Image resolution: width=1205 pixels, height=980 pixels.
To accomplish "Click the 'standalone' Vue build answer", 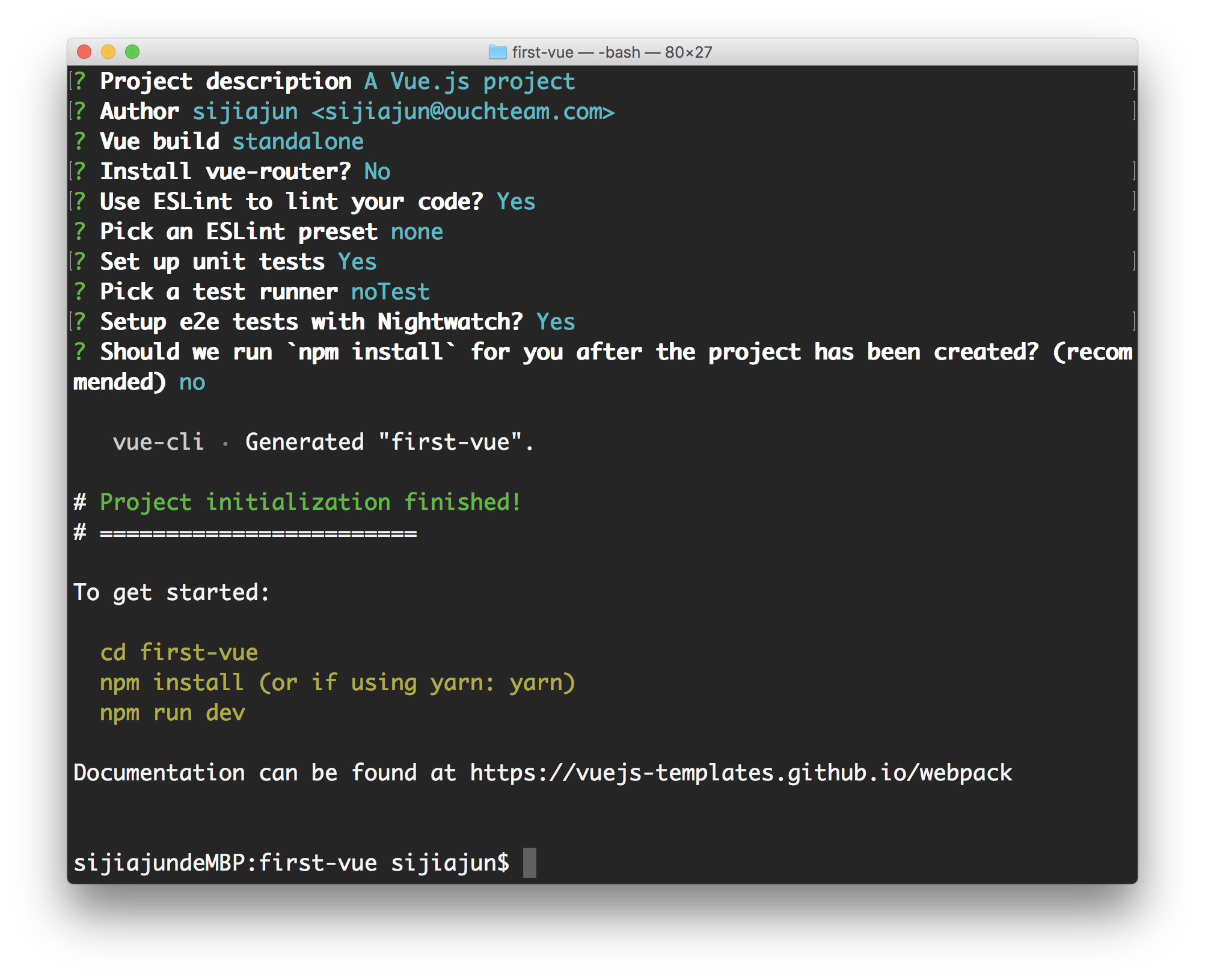I will [298, 142].
